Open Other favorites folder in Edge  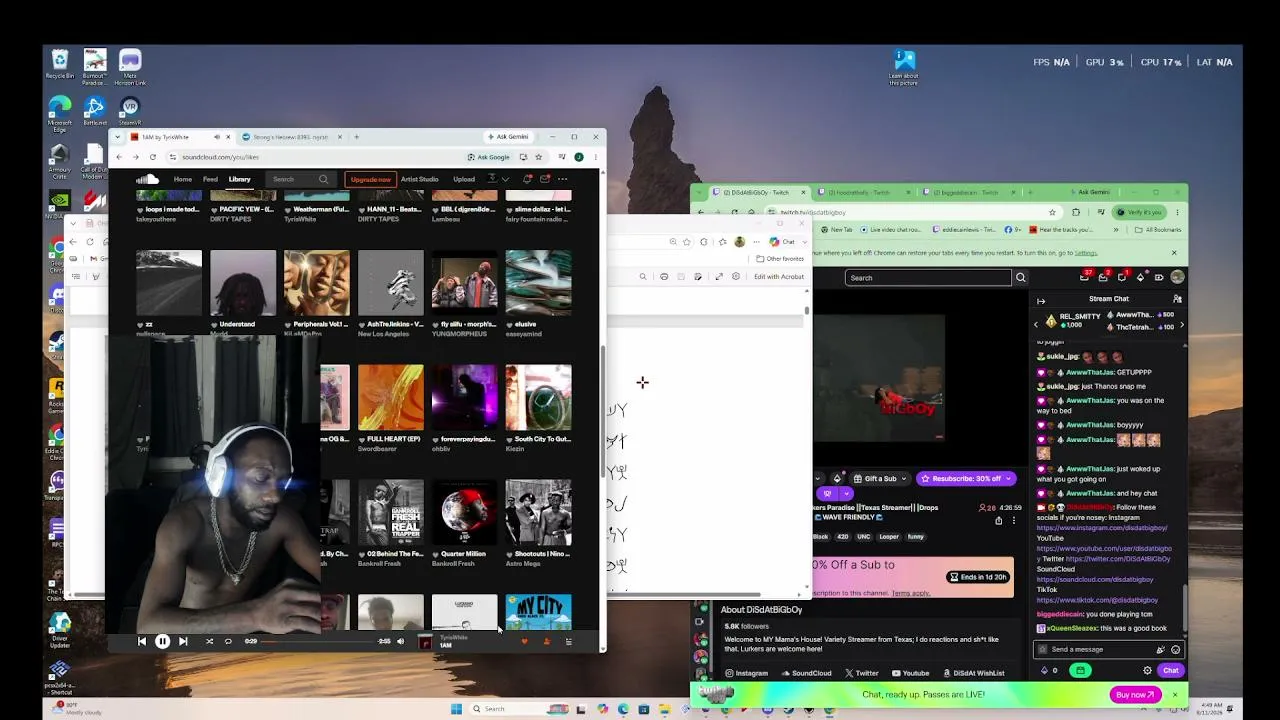(x=779, y=259)
